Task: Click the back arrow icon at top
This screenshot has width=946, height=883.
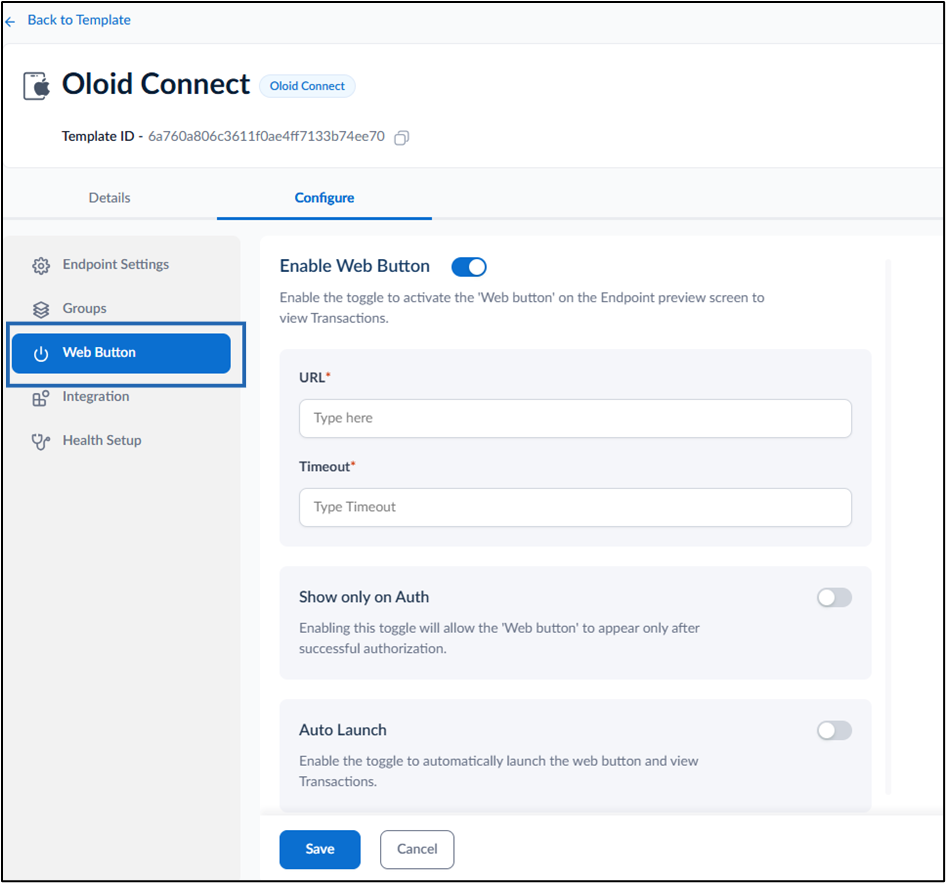Action: [x=10, y=22]
